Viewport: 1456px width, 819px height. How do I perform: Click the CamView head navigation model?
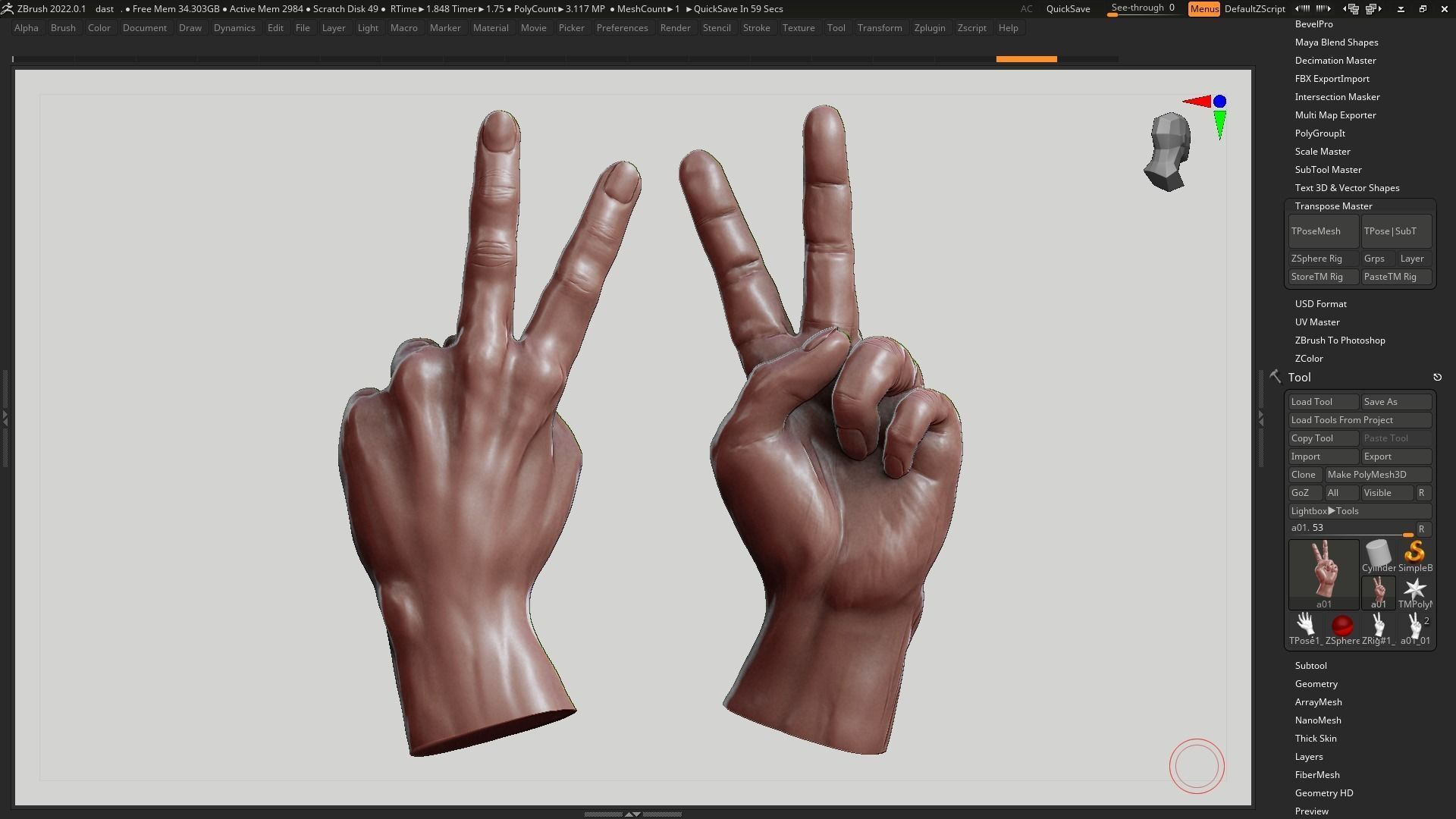click(x=1168, y=152)
